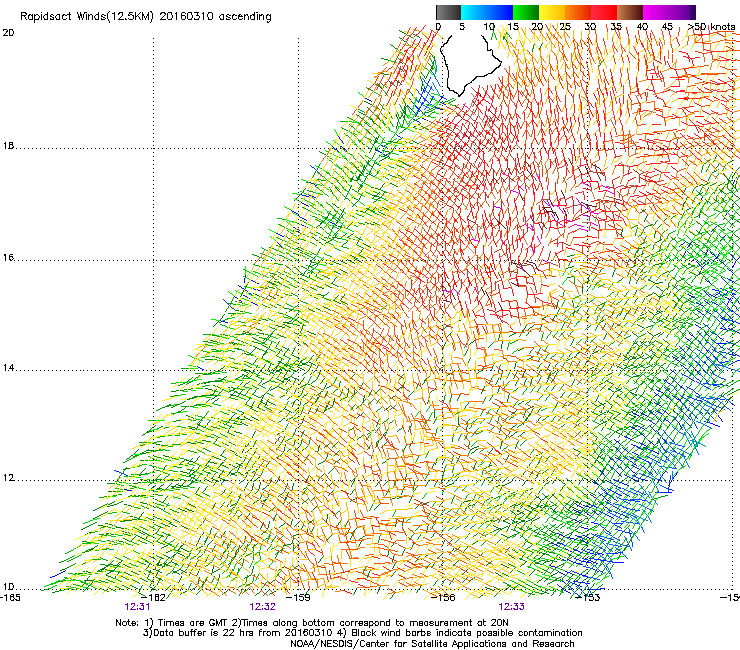Click the chart title 'Rapidsact Winds(12.5KM) 20160310 ascending'
This screenshot has height=650, width=740.
coord(146,17)
